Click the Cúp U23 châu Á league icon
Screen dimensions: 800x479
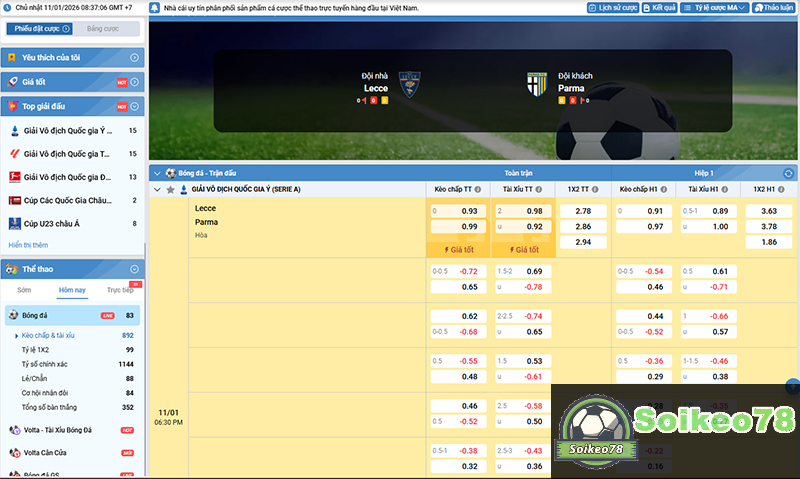pos(14,223)
